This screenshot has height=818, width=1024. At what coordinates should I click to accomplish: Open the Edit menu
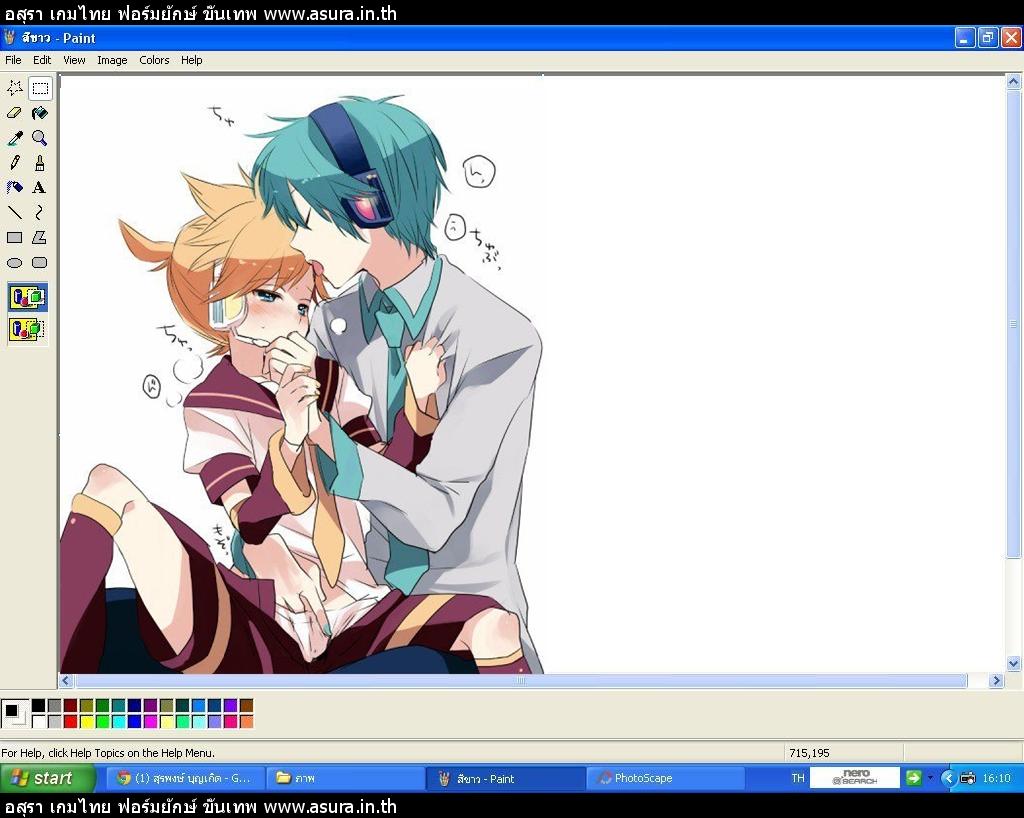[x=42, y=60]
